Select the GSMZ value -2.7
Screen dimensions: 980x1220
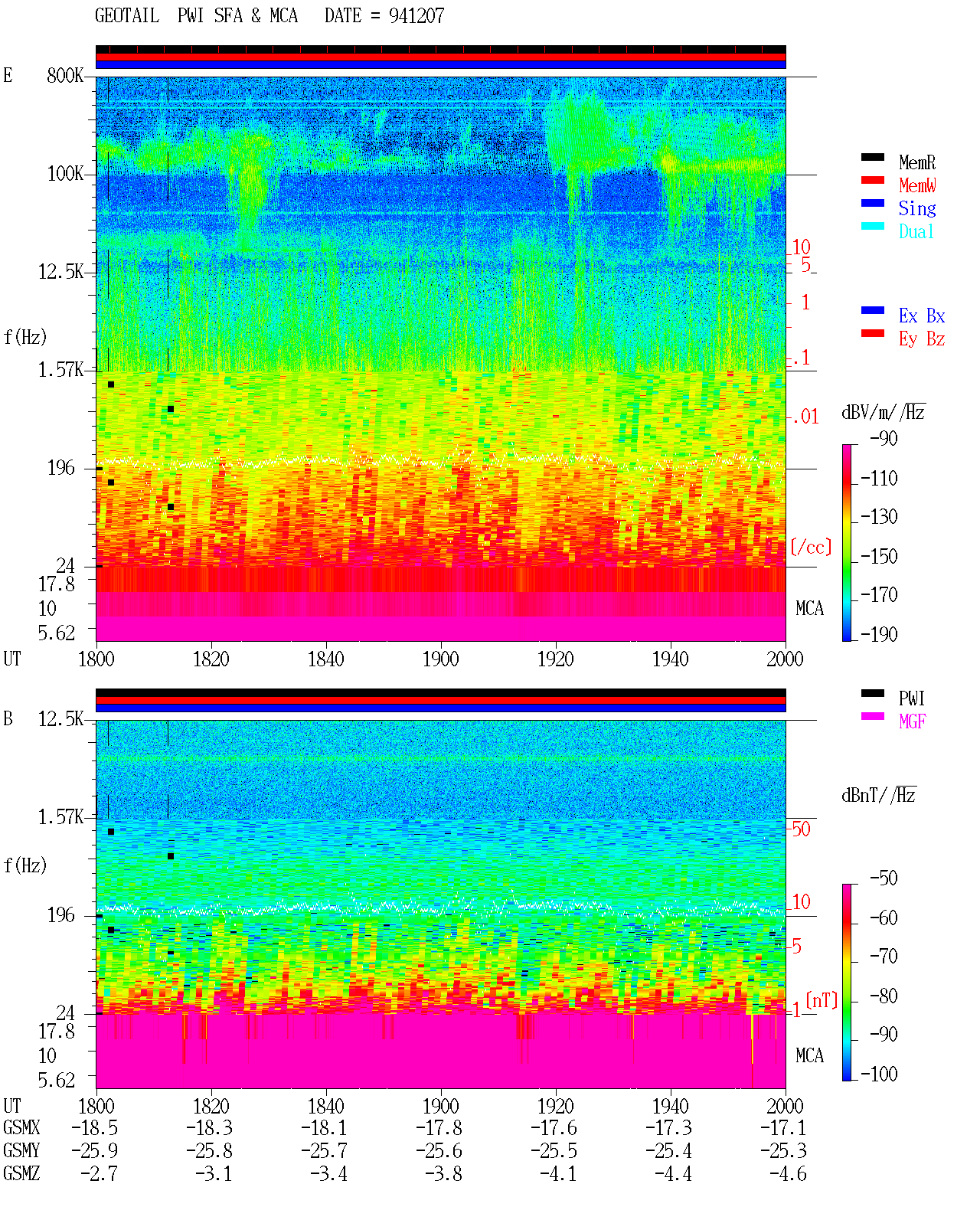(x=100, y=1173)
